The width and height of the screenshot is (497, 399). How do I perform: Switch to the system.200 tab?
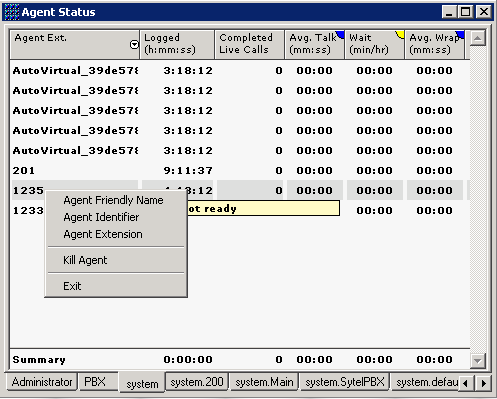[x=197, y=382]
